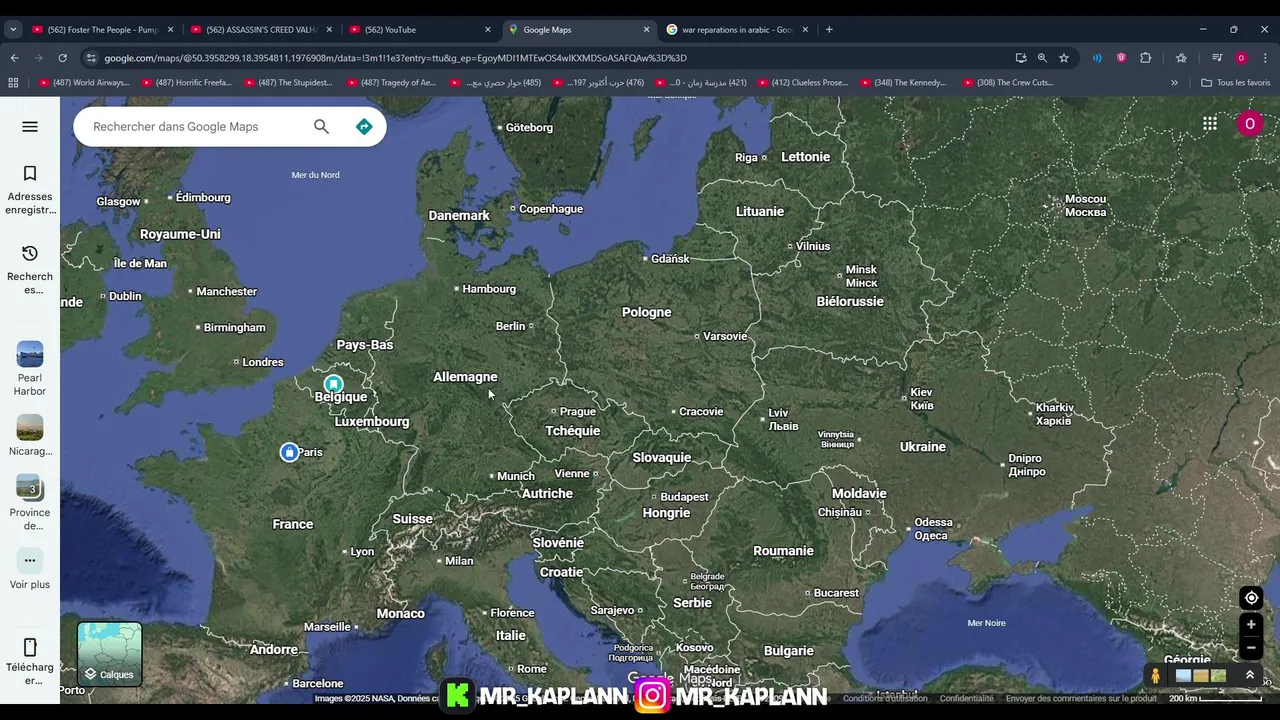Viewport: 1280px width, 720px height.
Task: Open first imagery thumbnail beside the pegman
Action: 1183,676
